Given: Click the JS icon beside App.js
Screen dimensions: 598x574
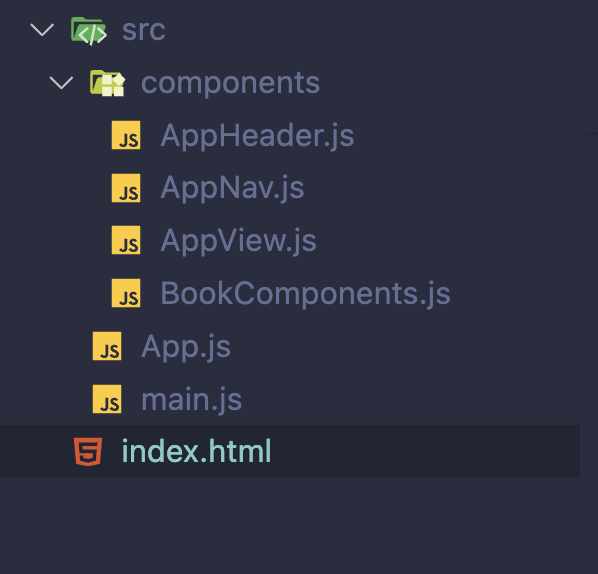Looking at the screenshot, I should pyautogui.click(x=107, y=346).
